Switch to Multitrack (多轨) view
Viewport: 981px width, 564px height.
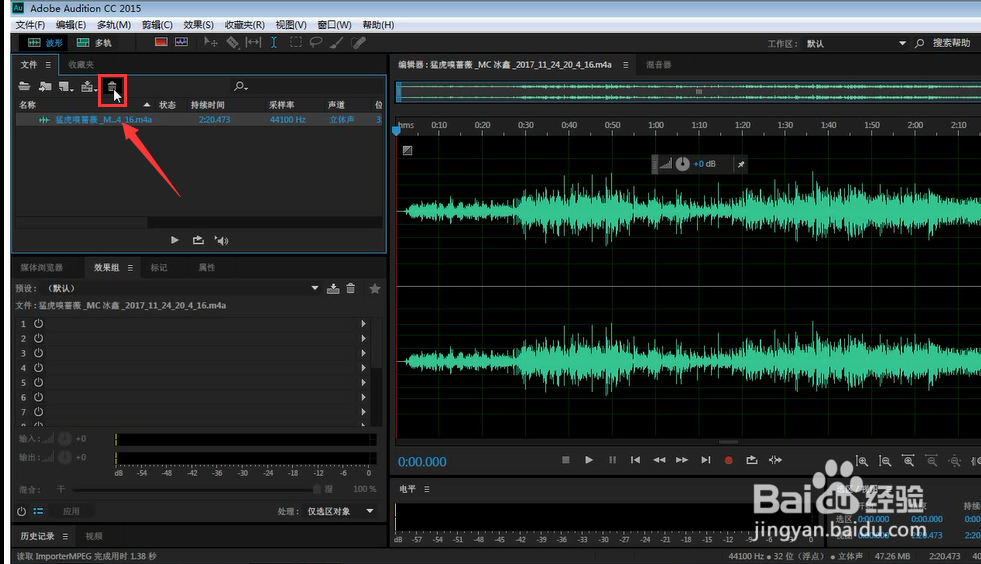94,43
